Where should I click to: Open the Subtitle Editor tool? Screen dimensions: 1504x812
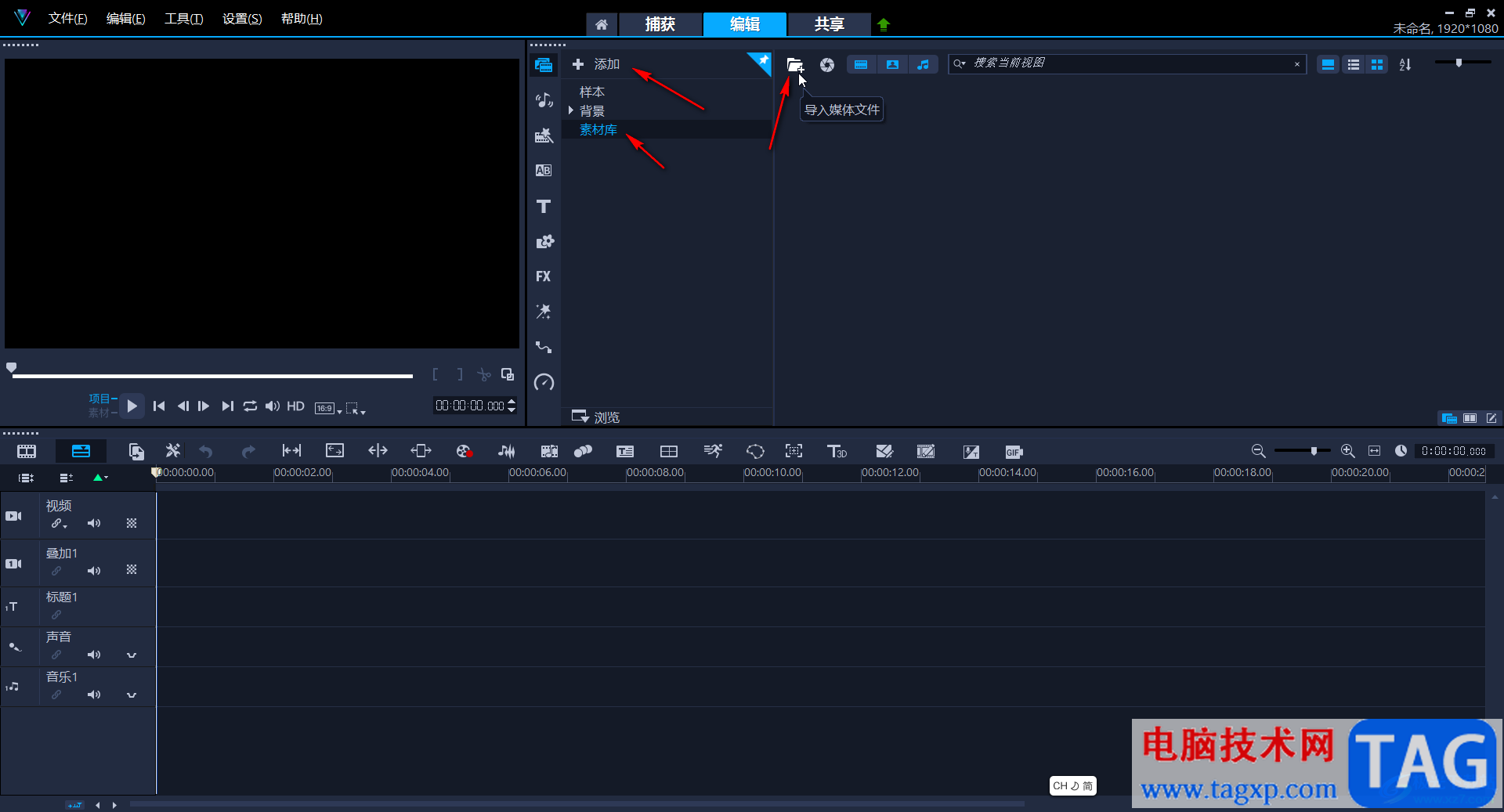pyautogui.click(x=625, y=451)
